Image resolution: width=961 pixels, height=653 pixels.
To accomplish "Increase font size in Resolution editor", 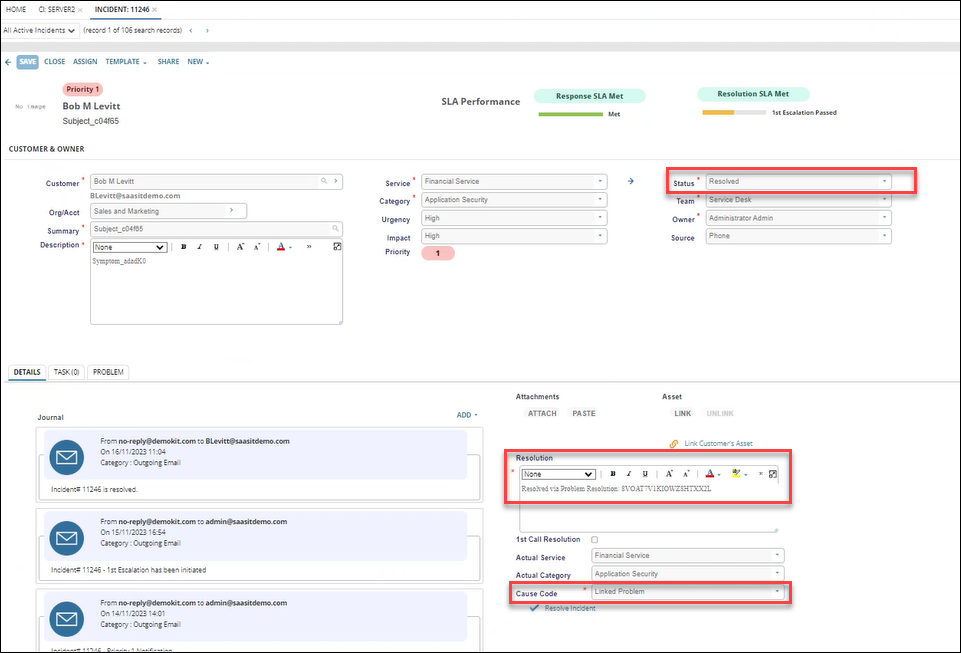I will [669, 474].
